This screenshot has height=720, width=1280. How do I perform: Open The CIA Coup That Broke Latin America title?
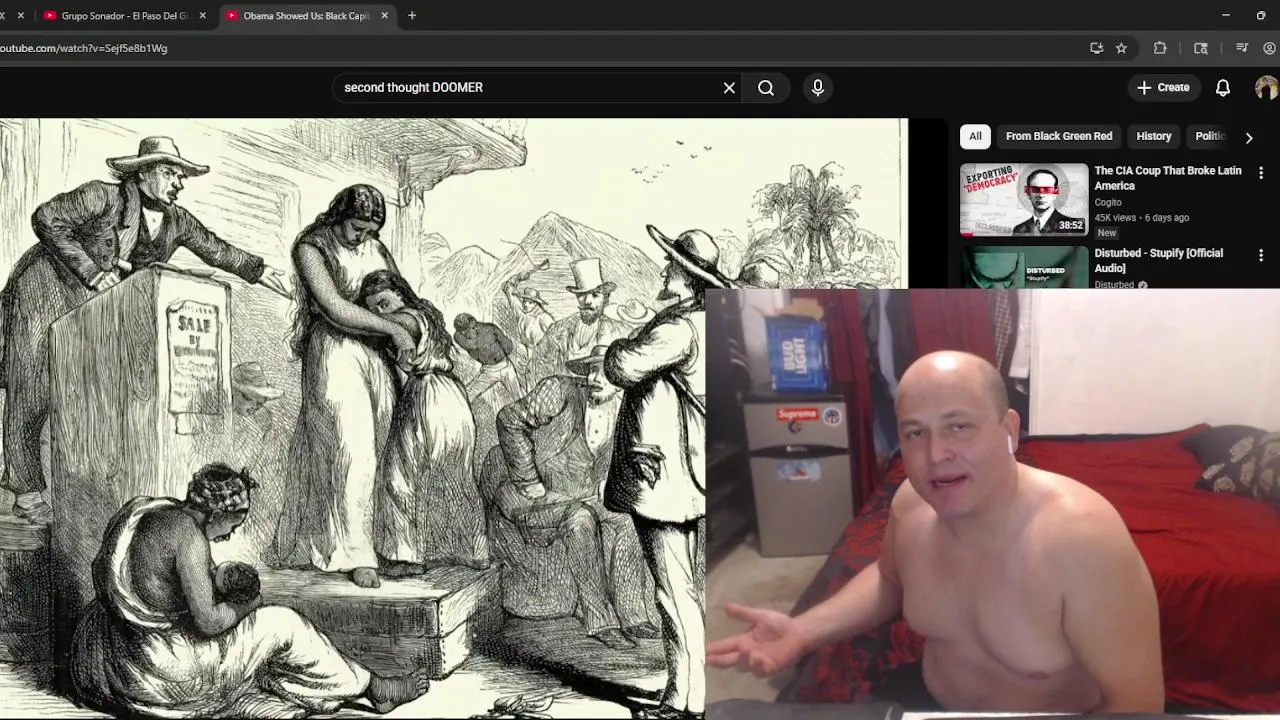click(x=1167, y=178)
